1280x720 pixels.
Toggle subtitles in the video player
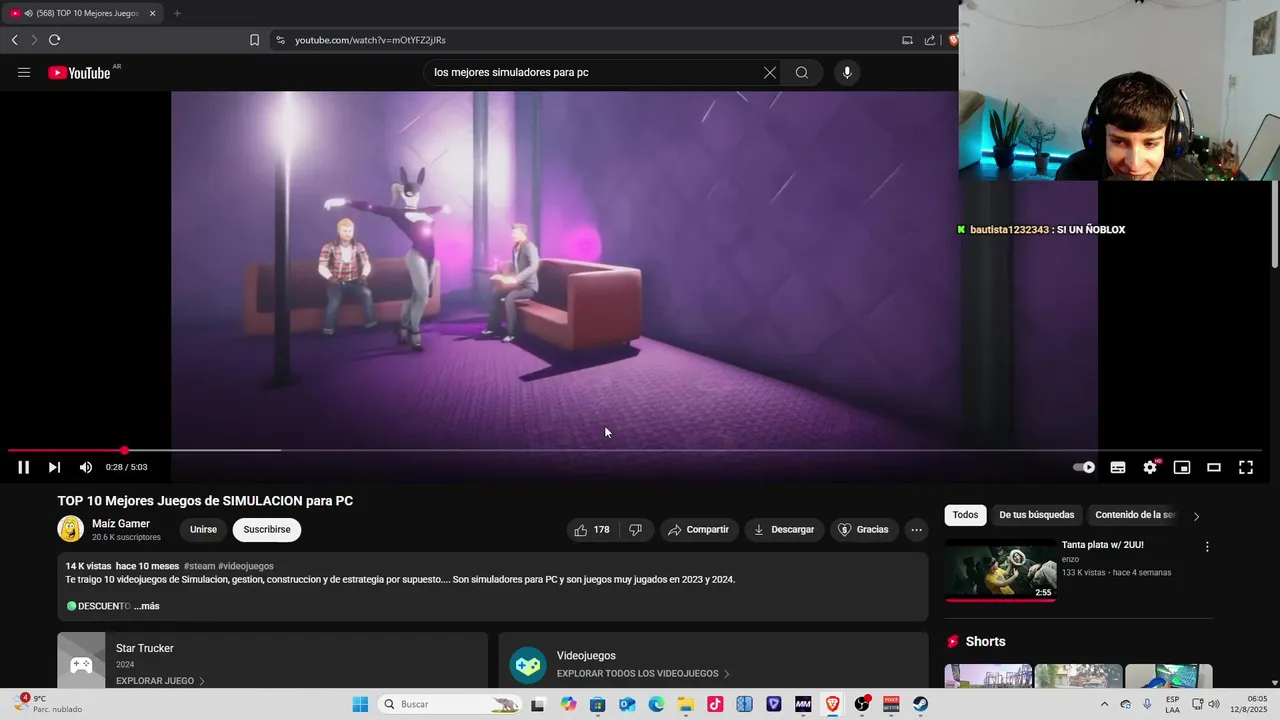pos(1118,467)
